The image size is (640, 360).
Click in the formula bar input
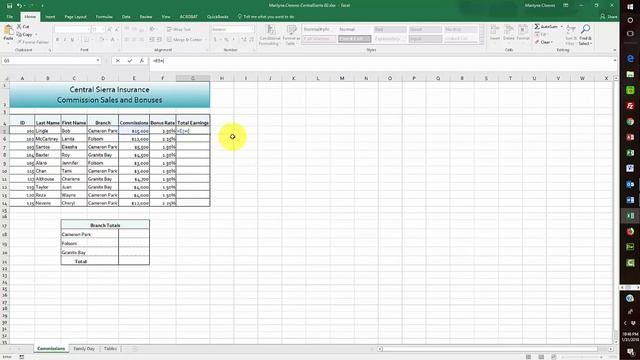[x=380, y=60]
